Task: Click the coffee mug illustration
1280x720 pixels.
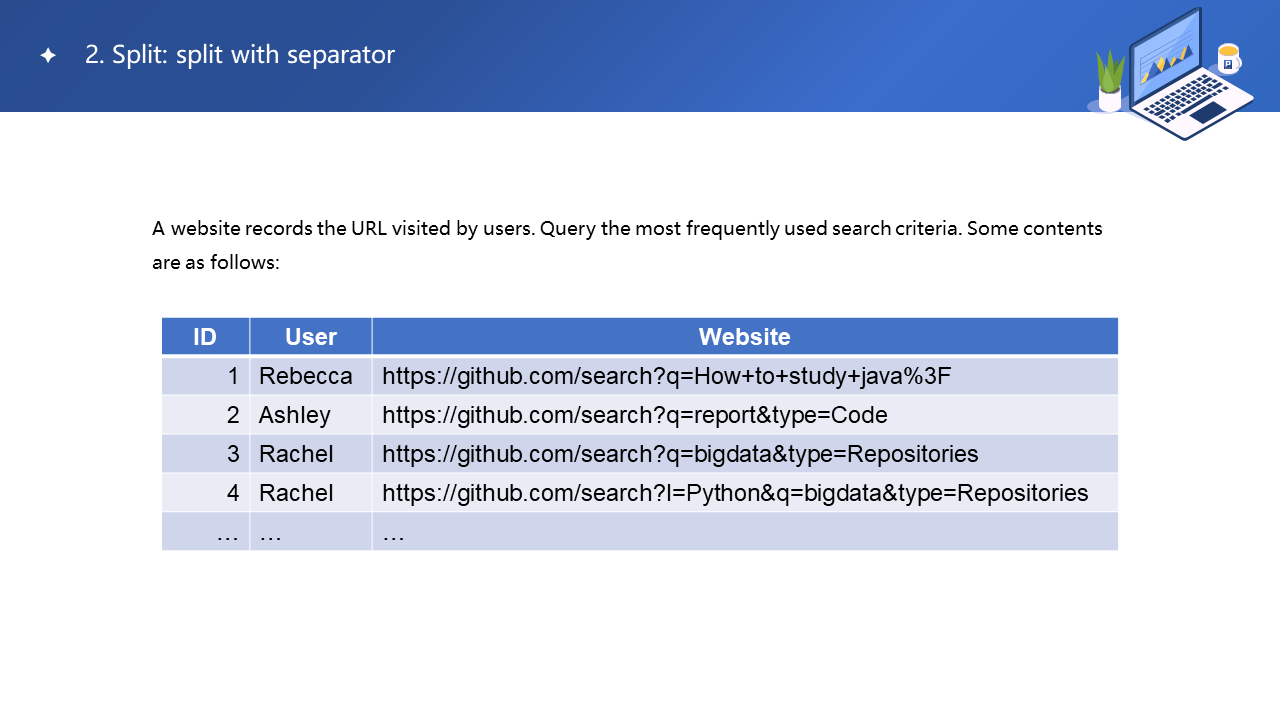Action: (x=1228, y=58)
